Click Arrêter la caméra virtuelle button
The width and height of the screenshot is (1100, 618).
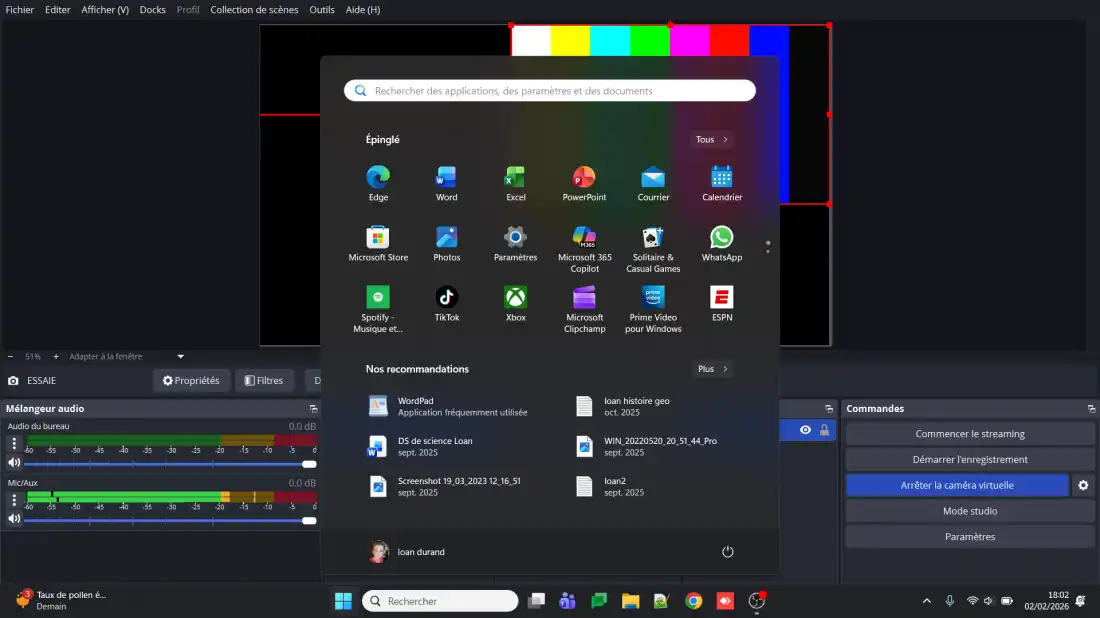tap(956, 485)
